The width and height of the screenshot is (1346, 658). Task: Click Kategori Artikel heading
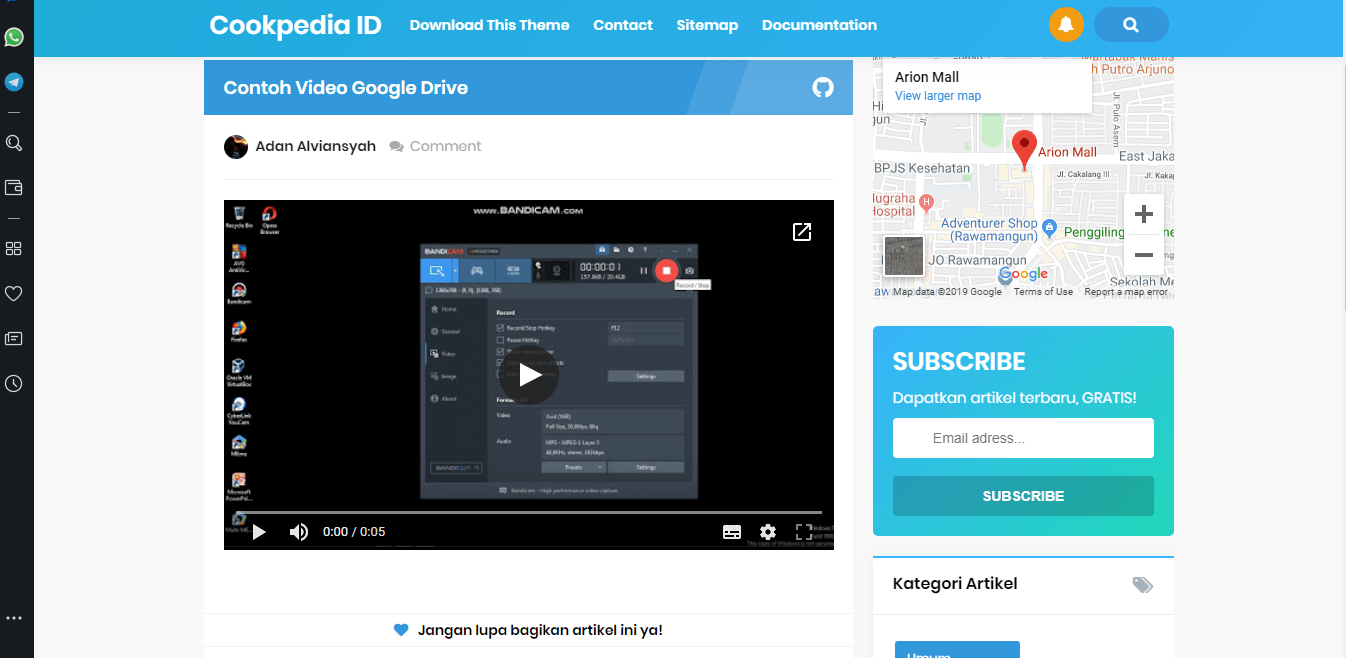955,584
